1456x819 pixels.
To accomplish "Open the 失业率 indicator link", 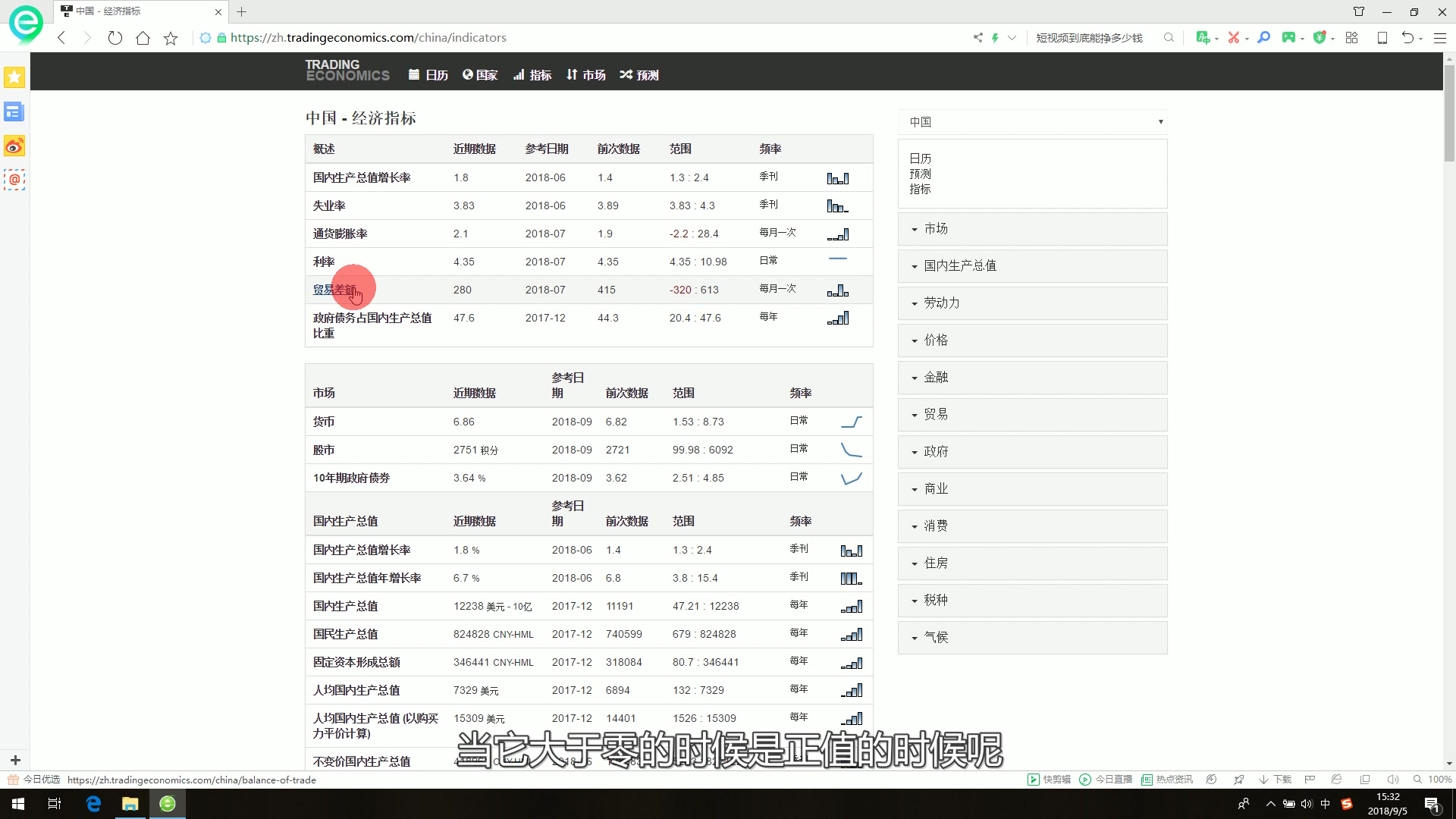I will pos(329,206).
